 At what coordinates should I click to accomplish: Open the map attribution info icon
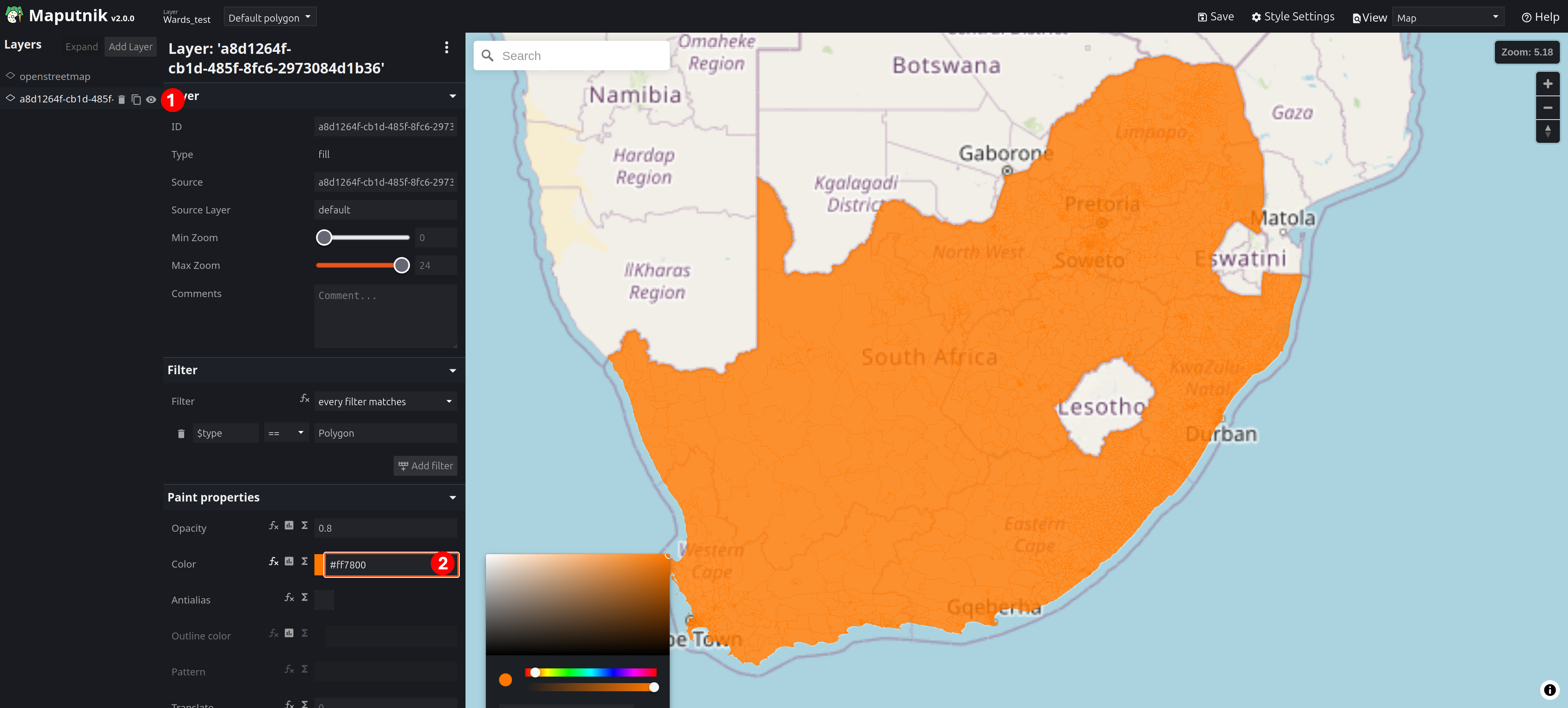point(1550,690)
